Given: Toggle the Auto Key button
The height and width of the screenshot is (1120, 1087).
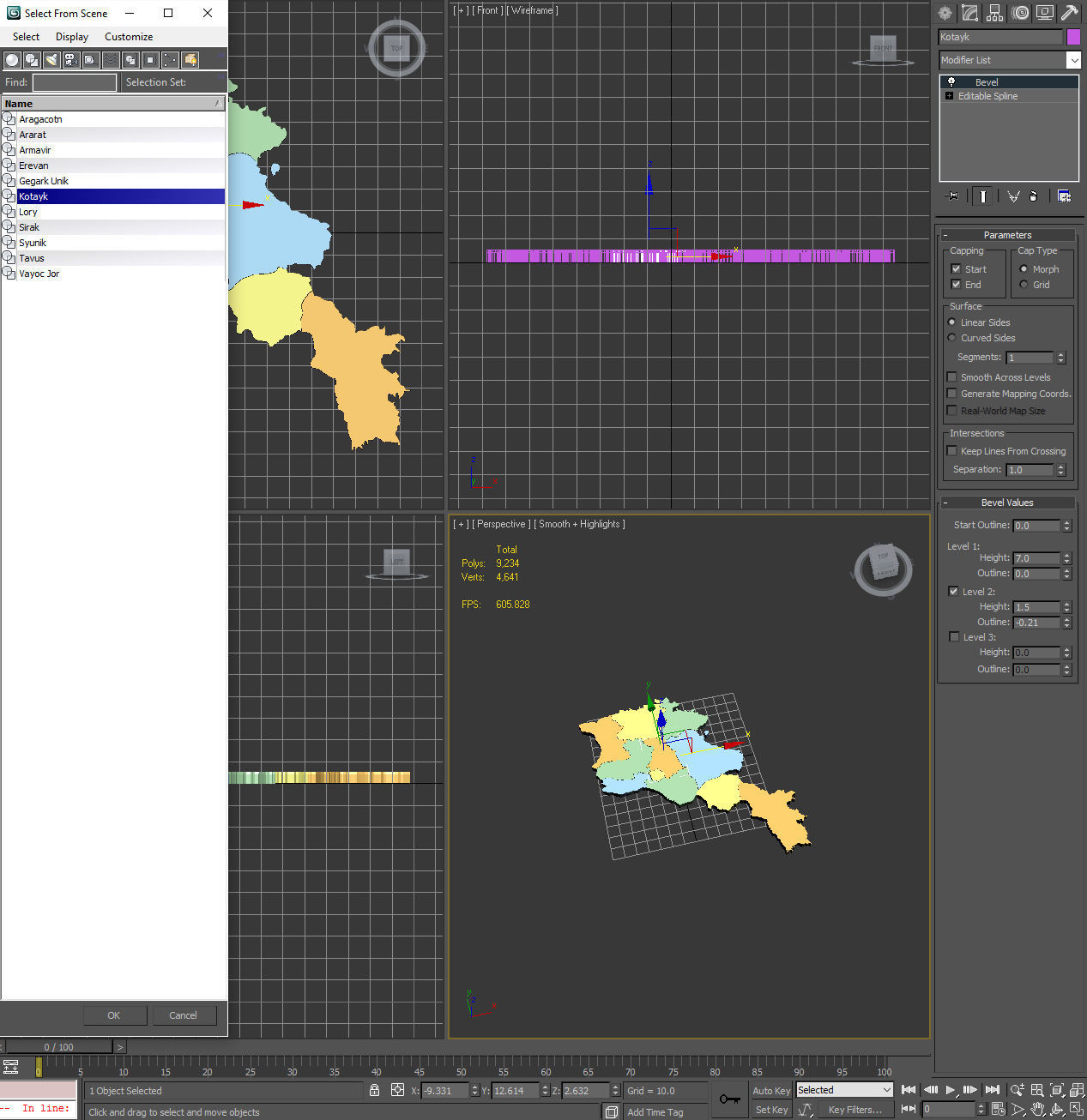Looking at the screenshot, I should pyautogui.click(x=771, y=1091).
